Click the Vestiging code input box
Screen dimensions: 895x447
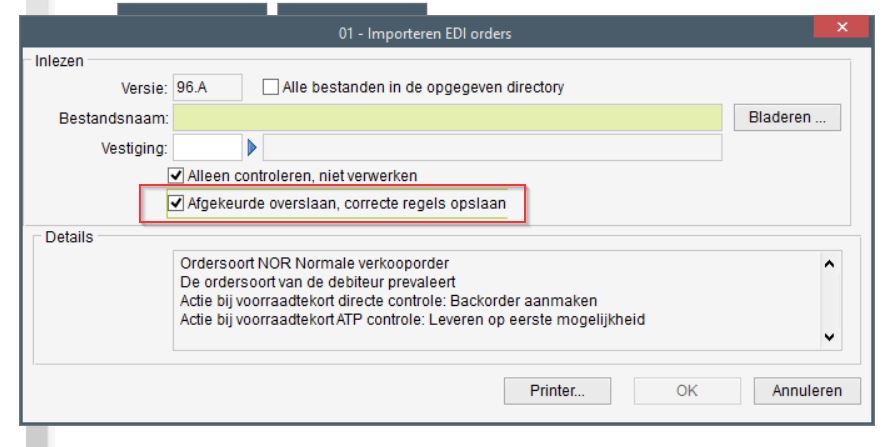point(207,148)
